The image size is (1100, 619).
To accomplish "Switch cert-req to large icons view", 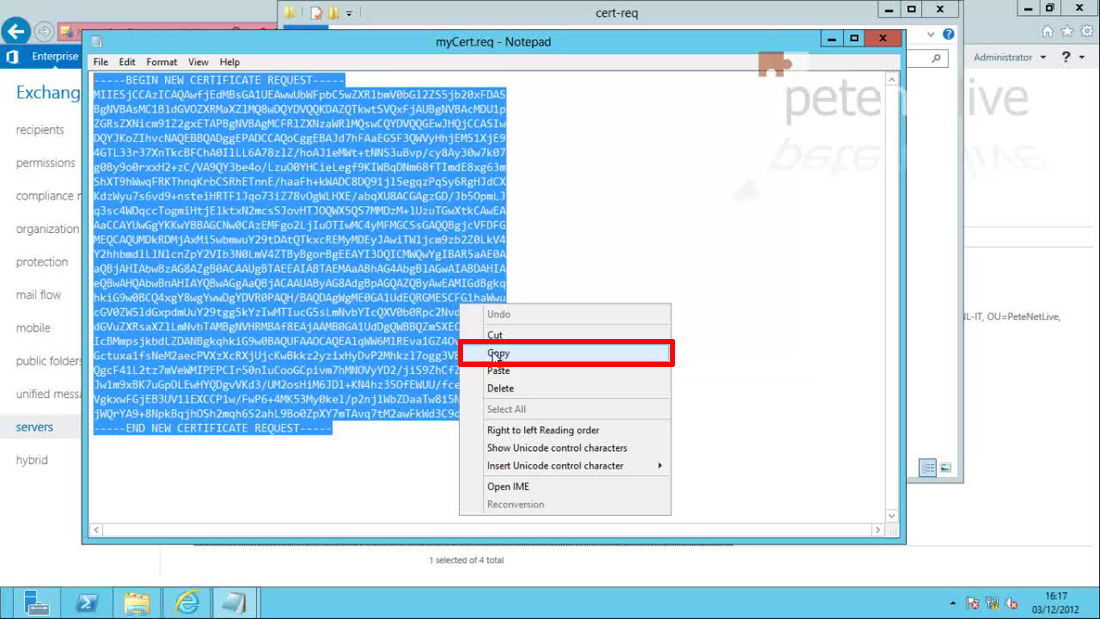I will point(946,467).
